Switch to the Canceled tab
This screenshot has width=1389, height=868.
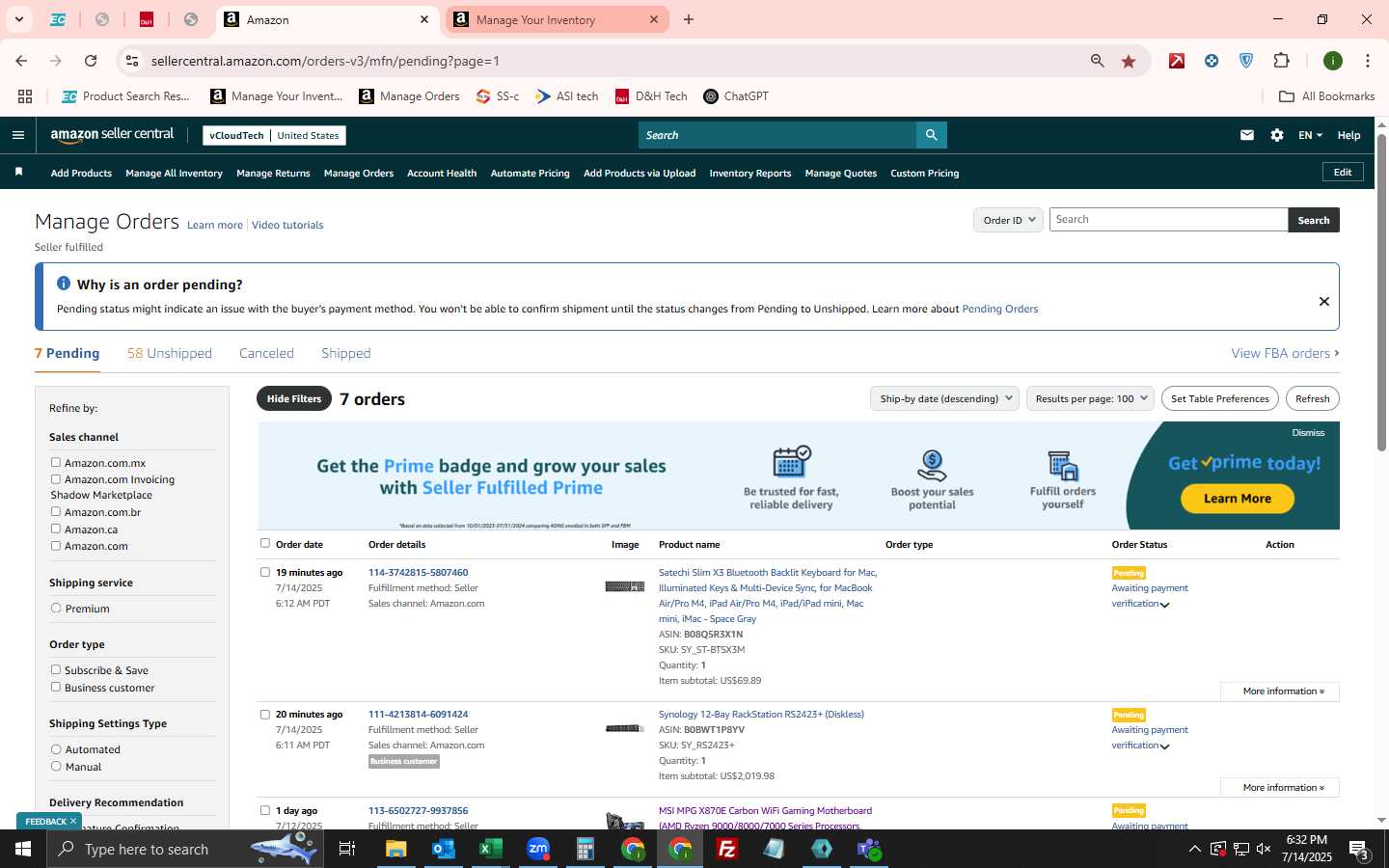tap(266, 354)
